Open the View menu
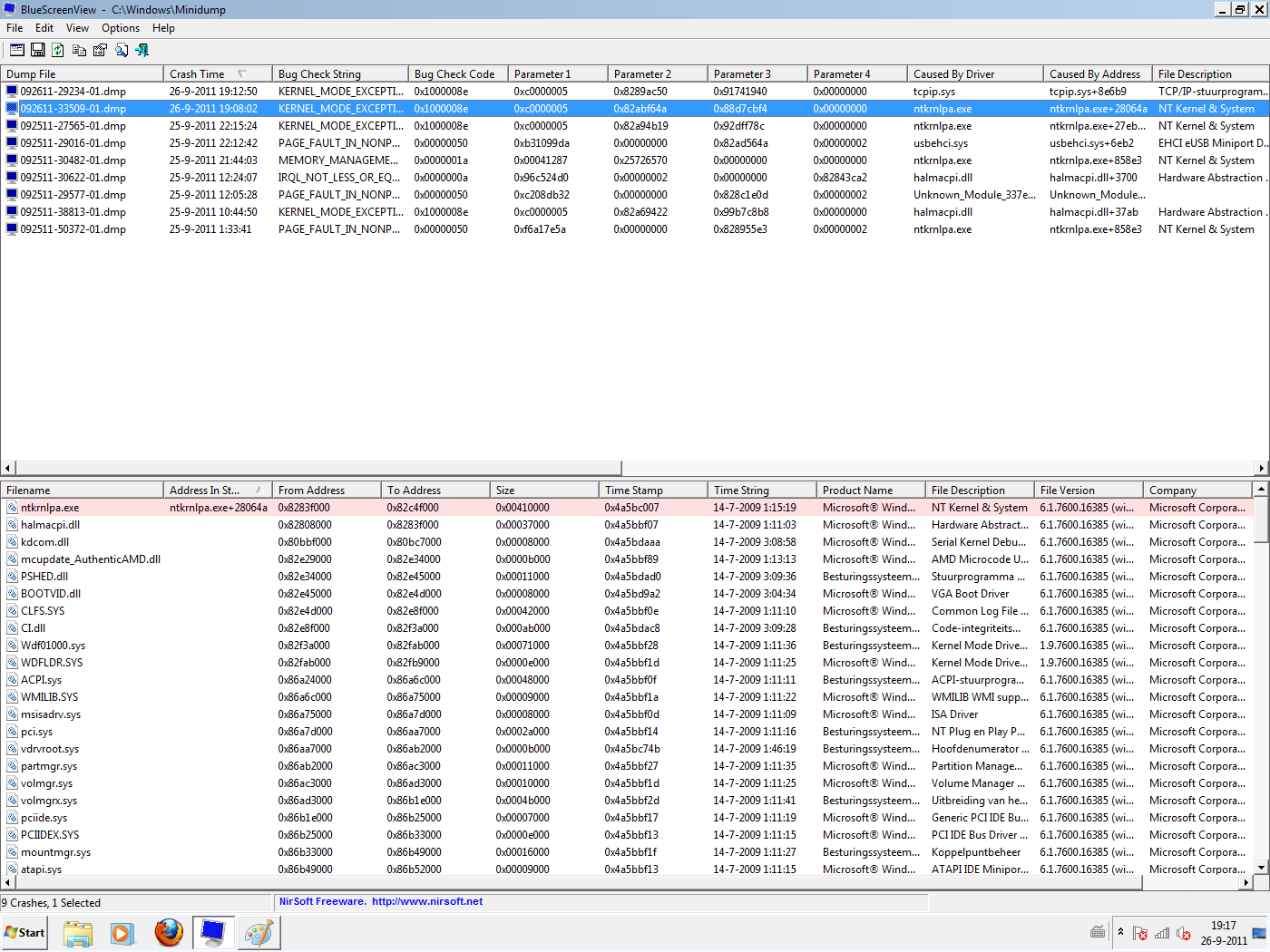This screenshot has height=952, width=1270. point(77,28)
